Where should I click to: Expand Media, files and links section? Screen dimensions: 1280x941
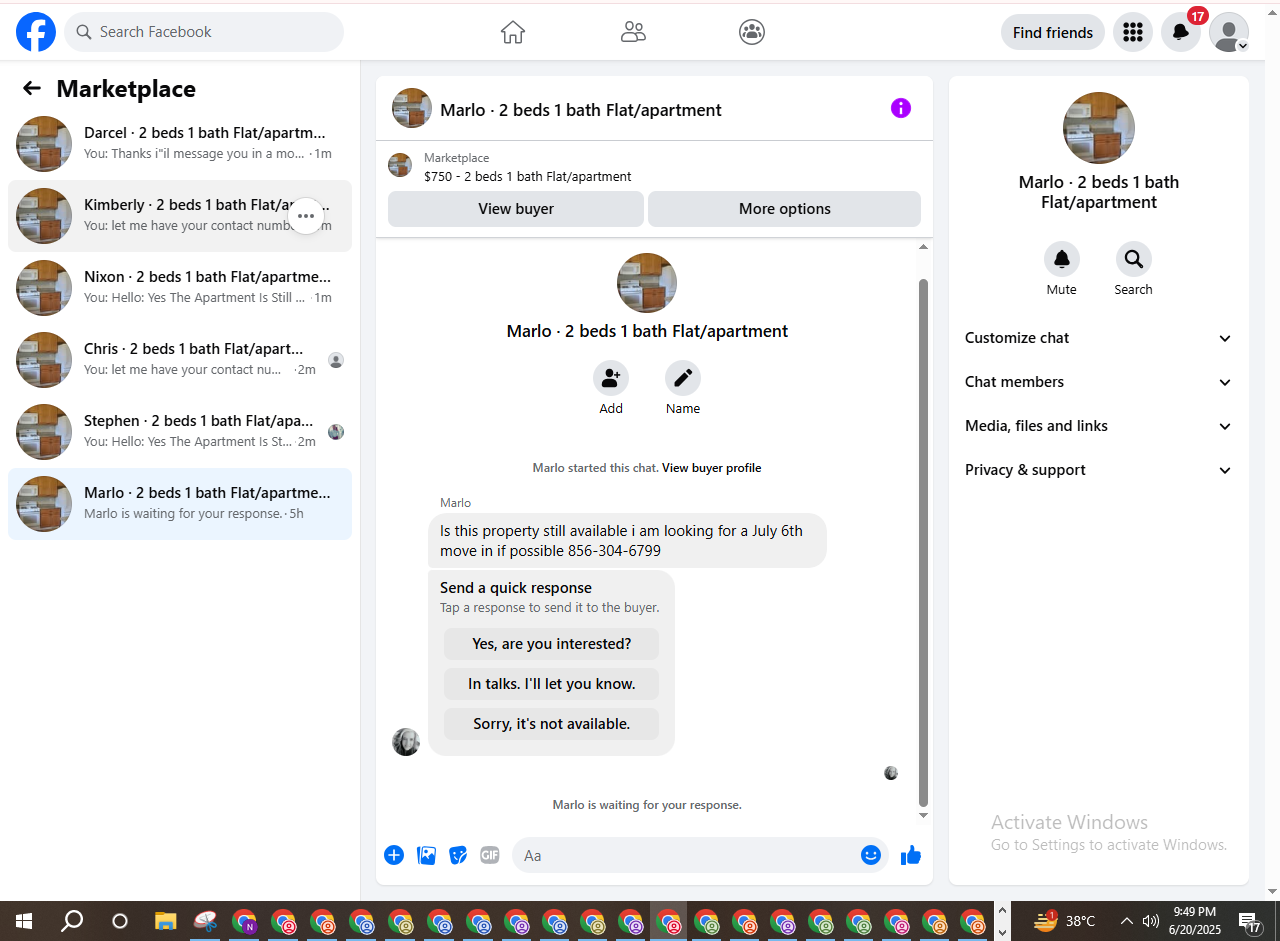(1098, 426)
